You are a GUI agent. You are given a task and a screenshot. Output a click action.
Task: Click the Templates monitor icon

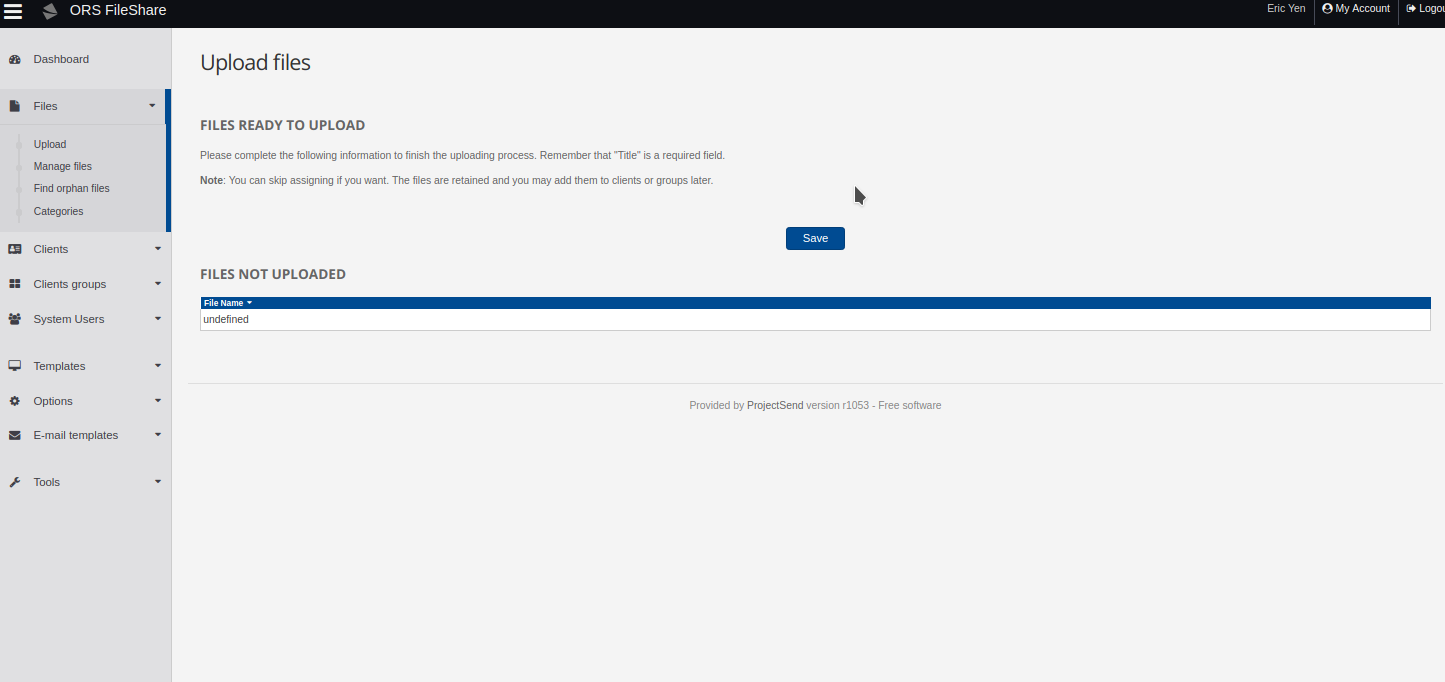pos(14,365)
